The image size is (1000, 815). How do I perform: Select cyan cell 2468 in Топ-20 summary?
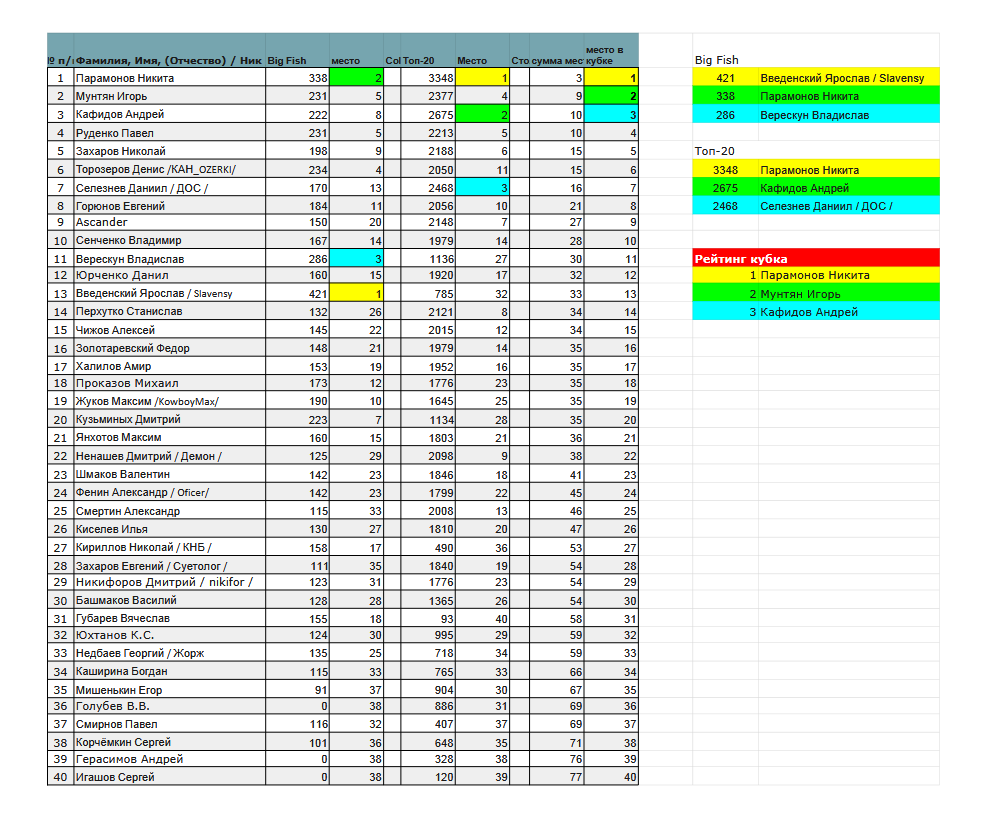725,206
